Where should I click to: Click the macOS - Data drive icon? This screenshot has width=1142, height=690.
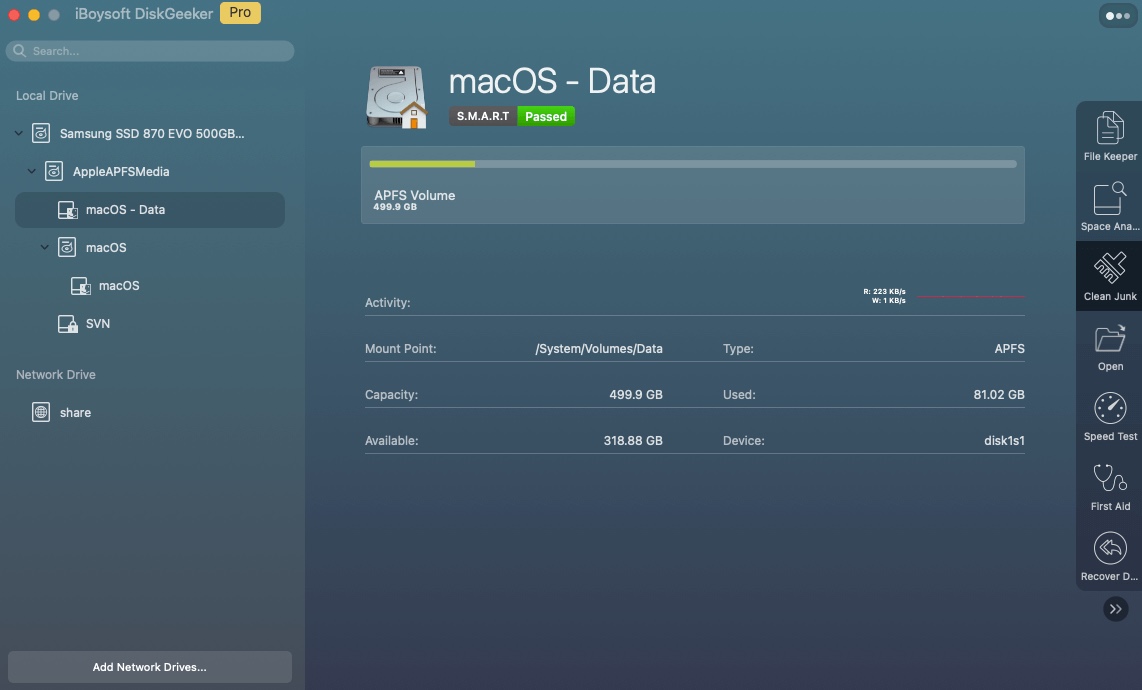pyautogui.click(x=396, y=97)
